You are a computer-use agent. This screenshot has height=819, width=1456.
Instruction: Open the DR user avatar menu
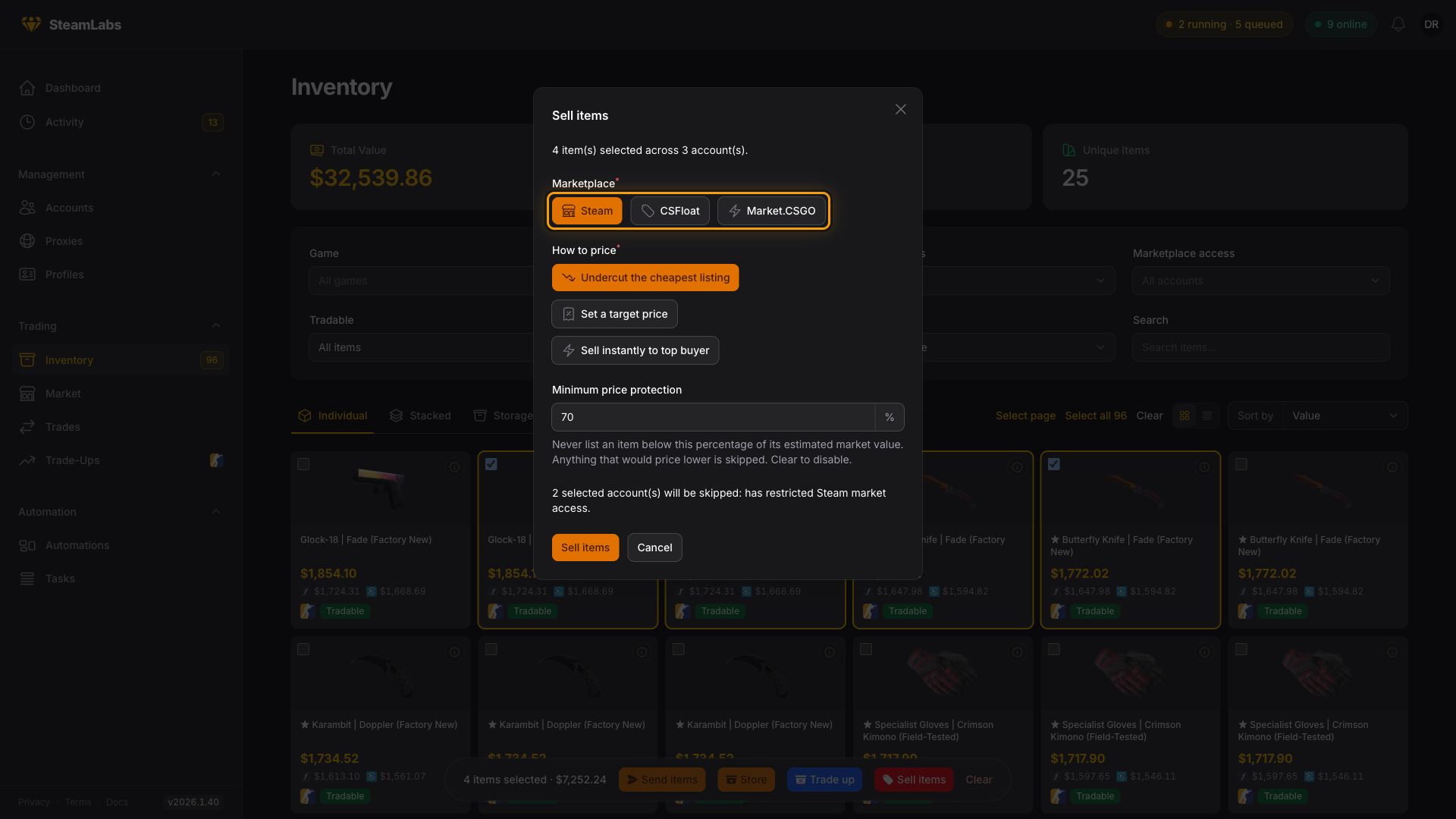tap(1431, 24)
